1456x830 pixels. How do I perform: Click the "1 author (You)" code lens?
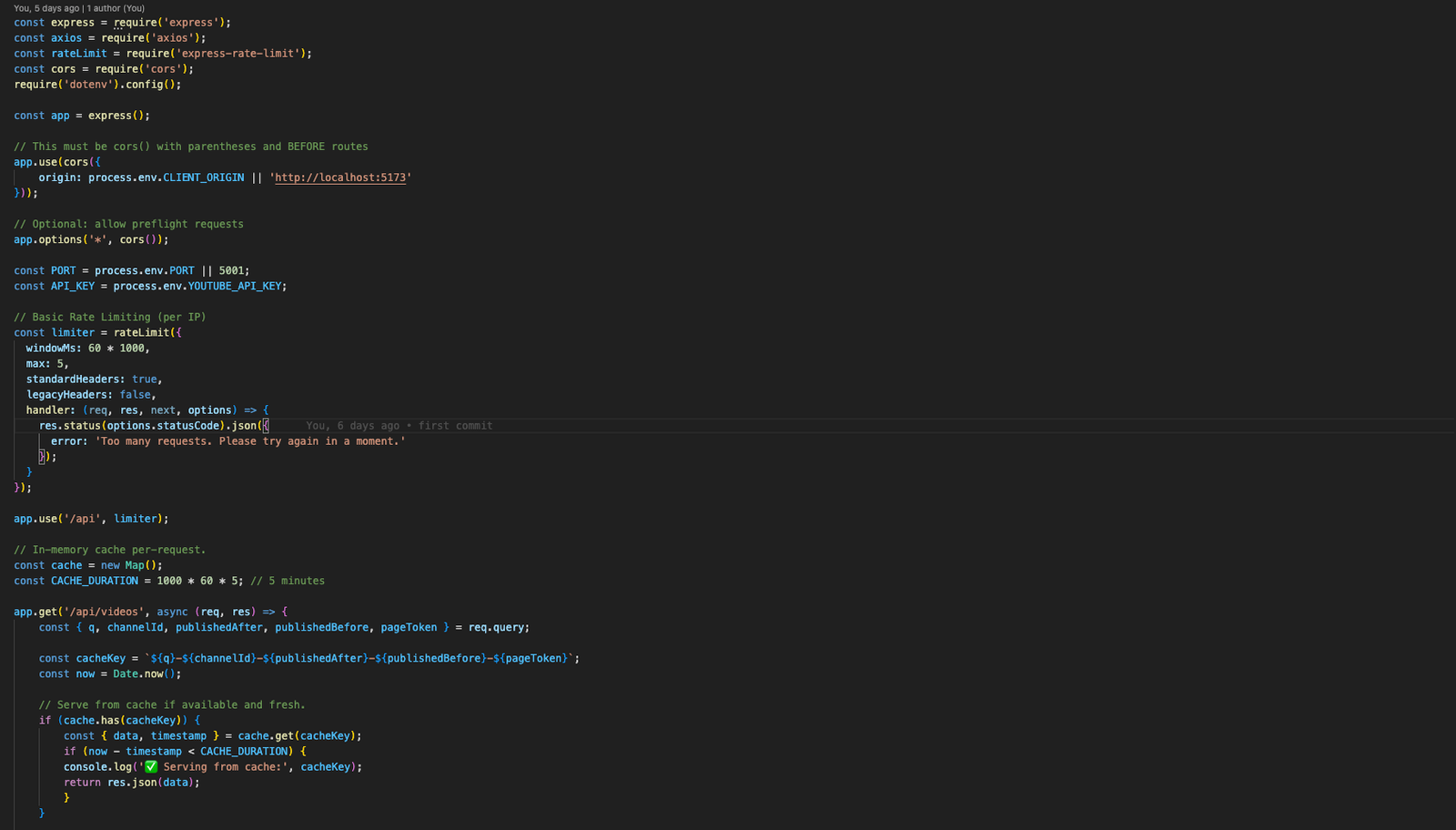click(116, 8)
